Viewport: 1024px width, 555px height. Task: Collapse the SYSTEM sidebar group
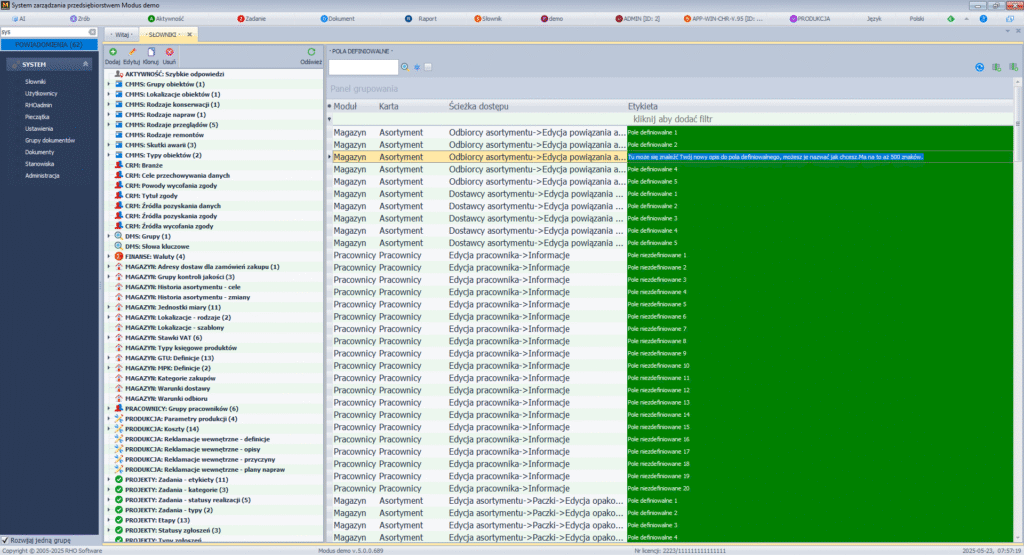click(85, 65)
